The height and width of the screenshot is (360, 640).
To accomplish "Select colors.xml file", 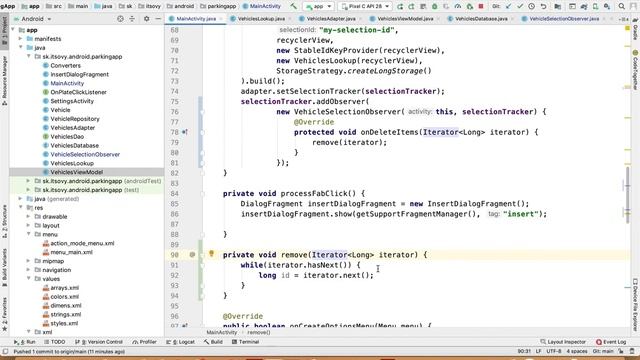I will pos(64,297).
